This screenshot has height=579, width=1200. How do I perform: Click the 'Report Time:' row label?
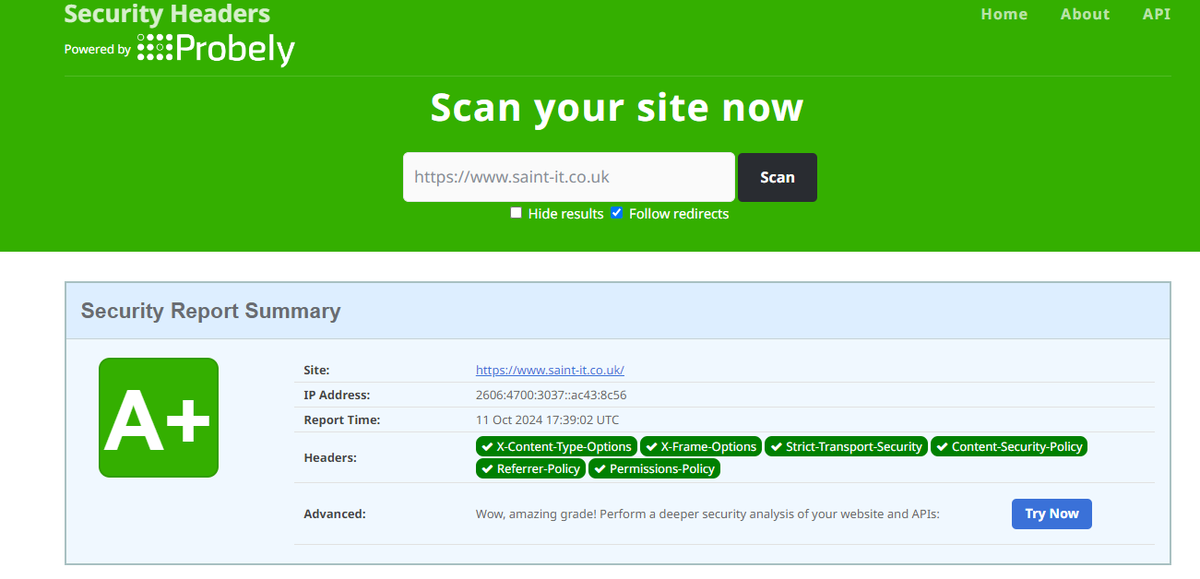(x=342, y=420)
